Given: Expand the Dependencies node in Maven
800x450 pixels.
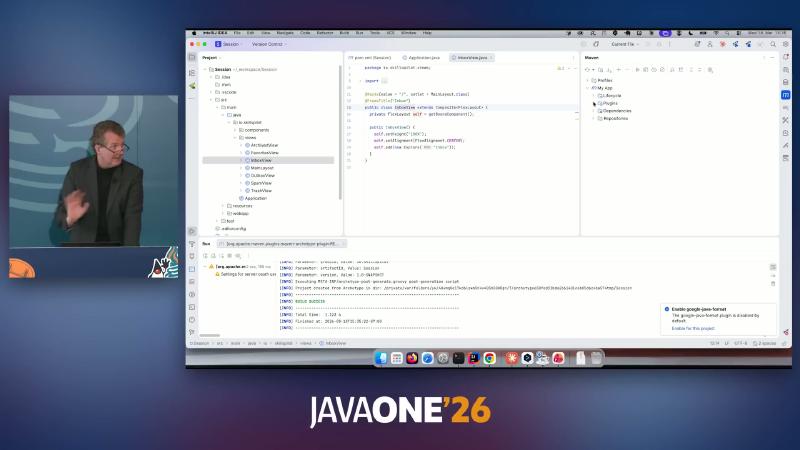Looking at the screenshot, I should (593, 111).
